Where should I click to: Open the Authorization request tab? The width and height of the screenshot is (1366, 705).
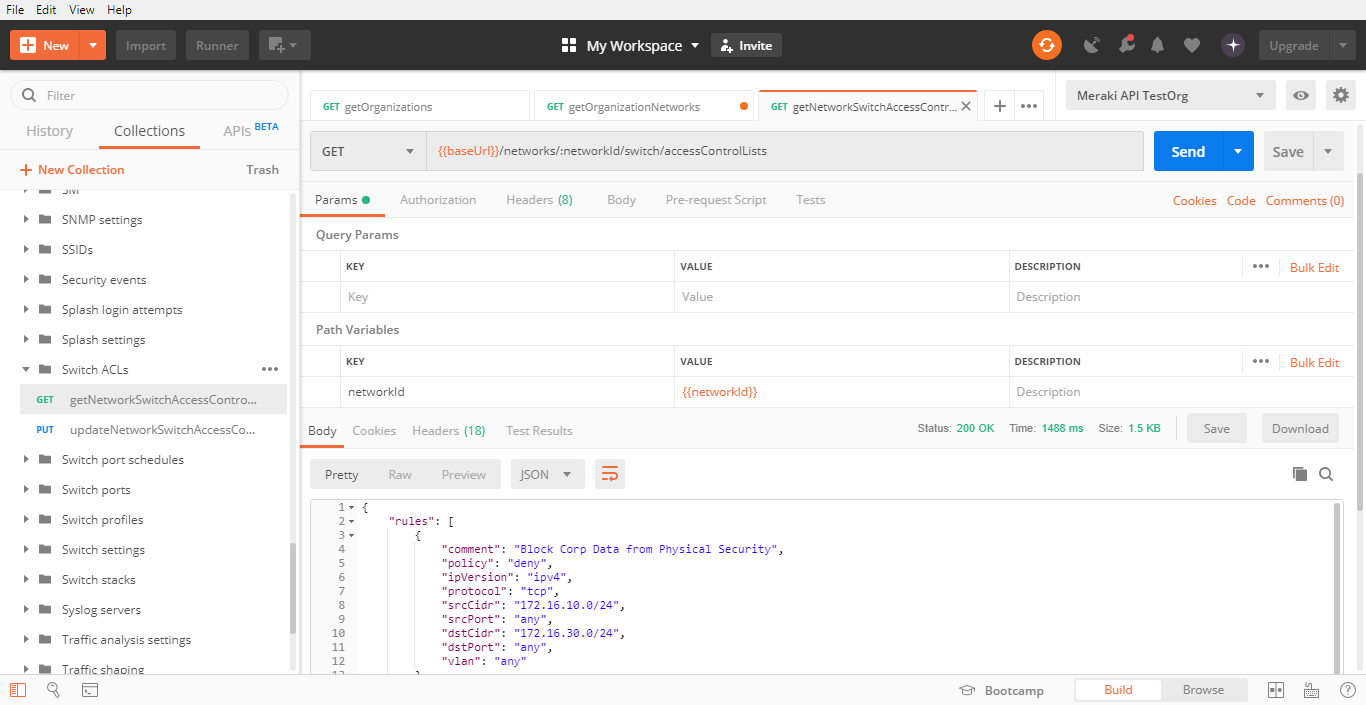pos(438,200)
